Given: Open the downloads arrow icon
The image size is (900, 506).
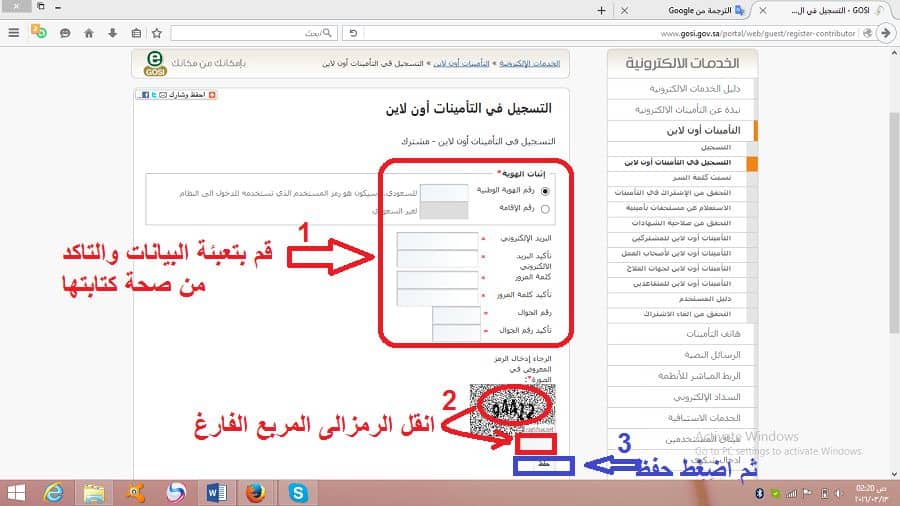Looking at the screenshot, I should coord(112,33).
